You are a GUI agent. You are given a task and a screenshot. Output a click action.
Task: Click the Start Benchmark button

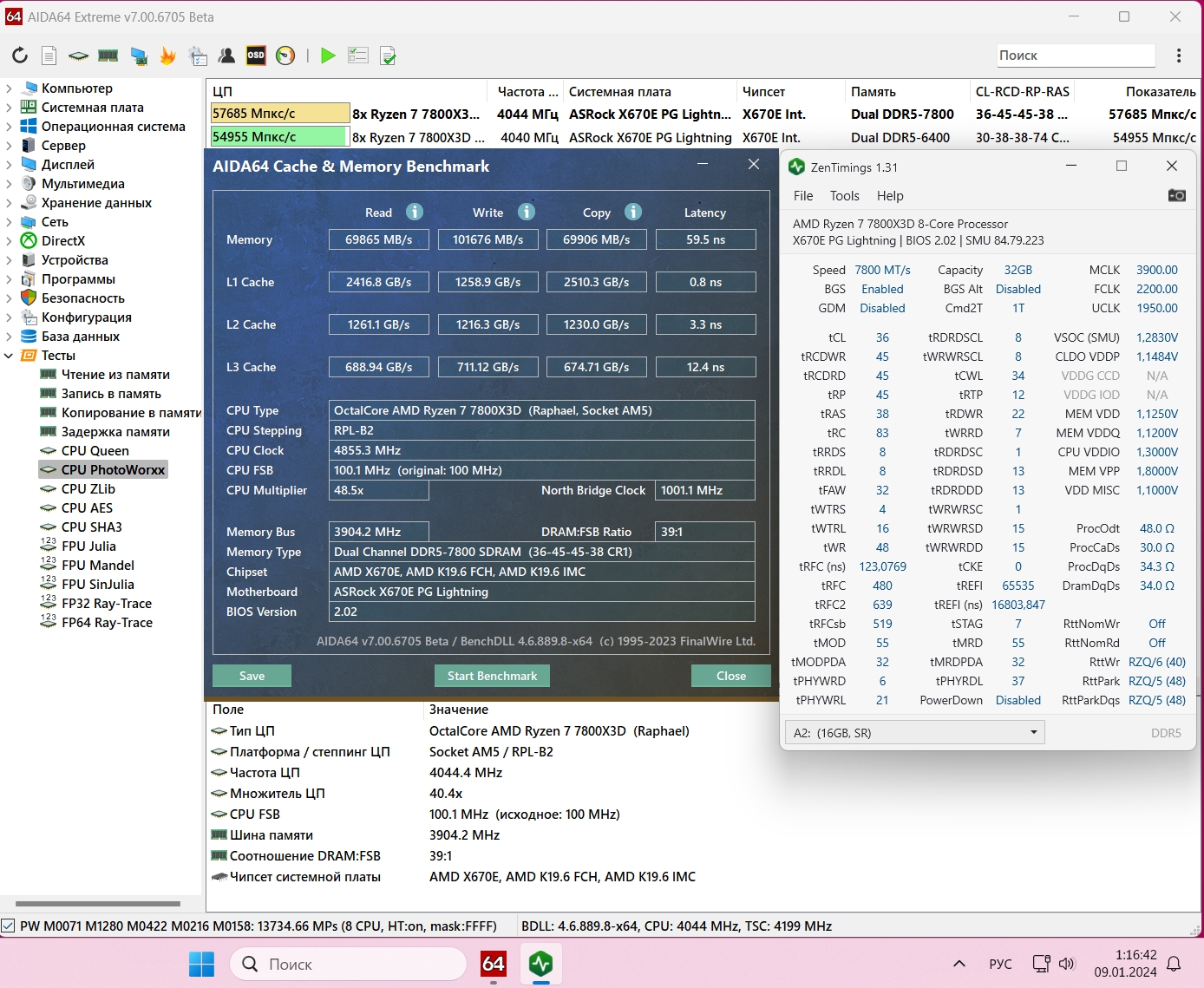point(492,676)
